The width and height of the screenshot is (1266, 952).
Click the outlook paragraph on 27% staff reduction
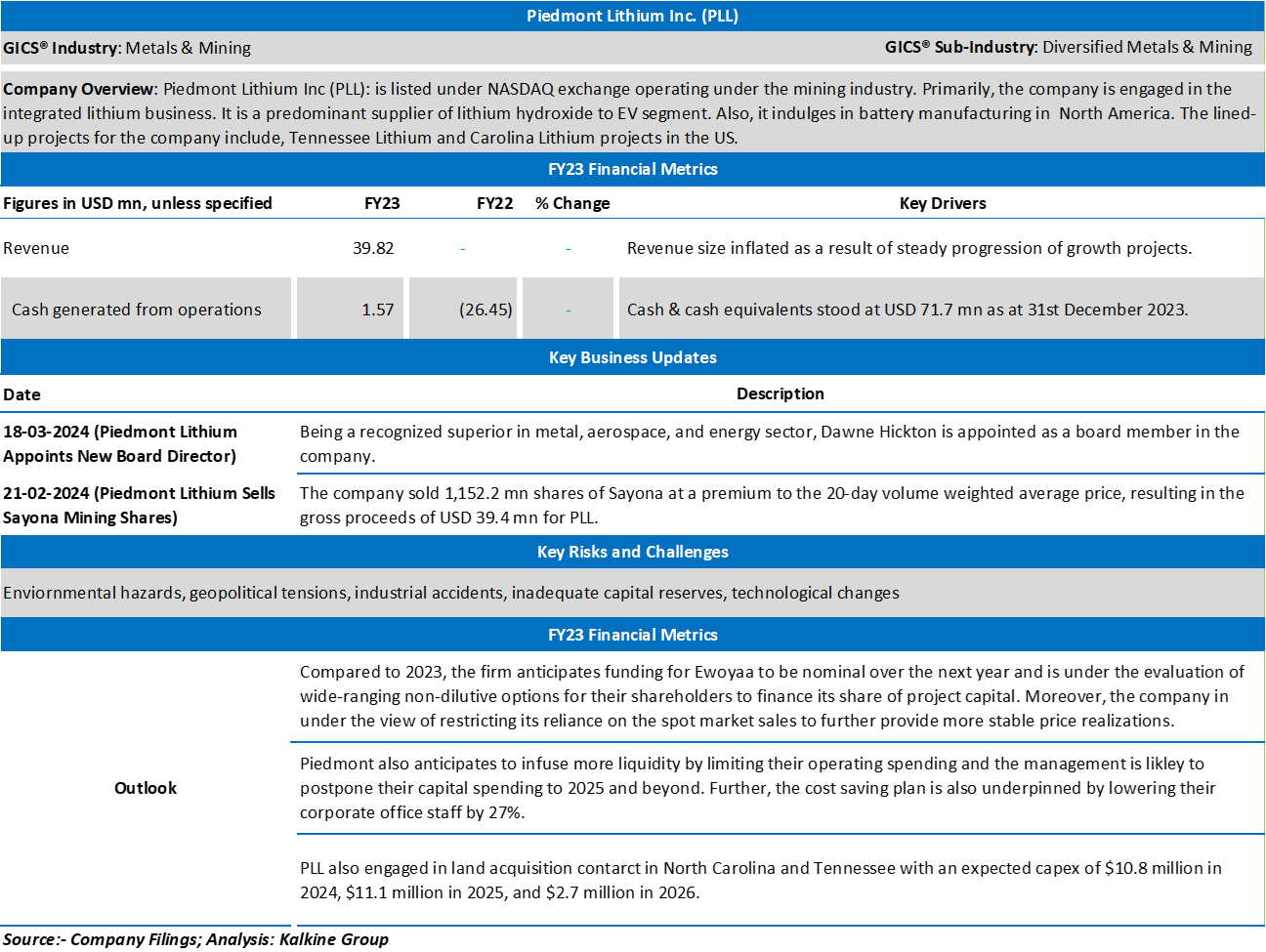coord(758,788)
